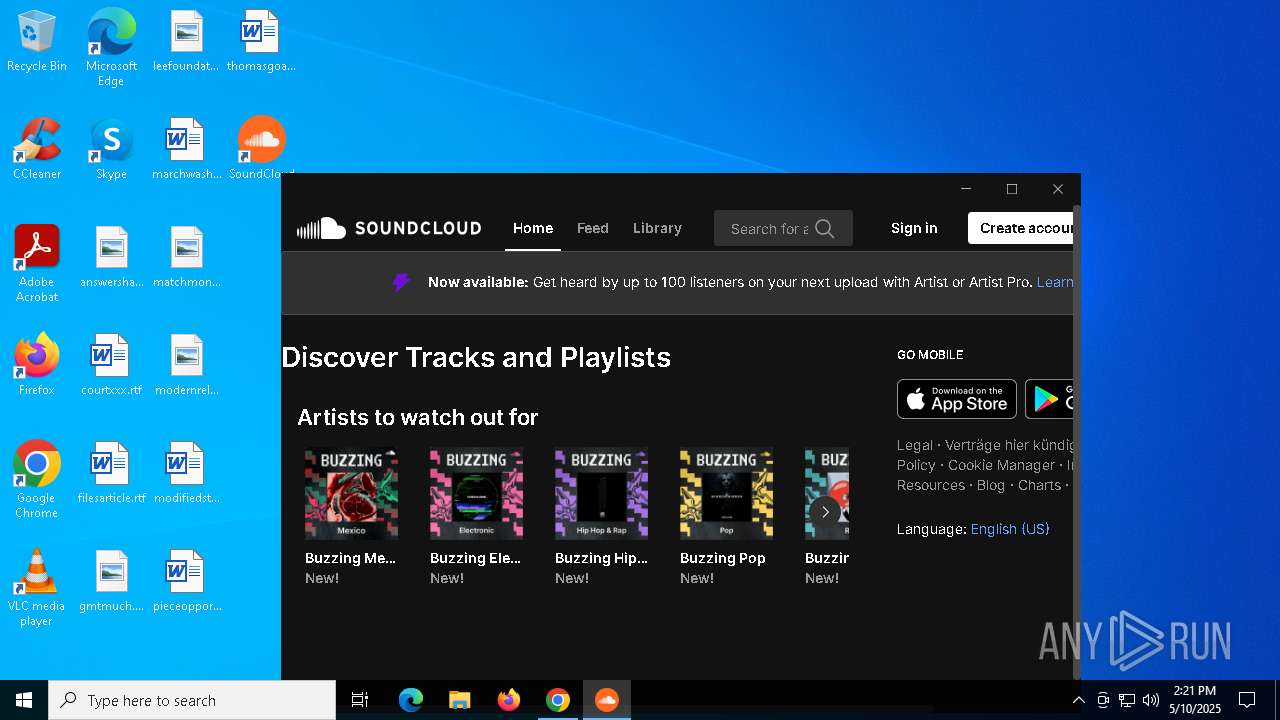Click the Buzzing Hip... title text

[601, 558]
